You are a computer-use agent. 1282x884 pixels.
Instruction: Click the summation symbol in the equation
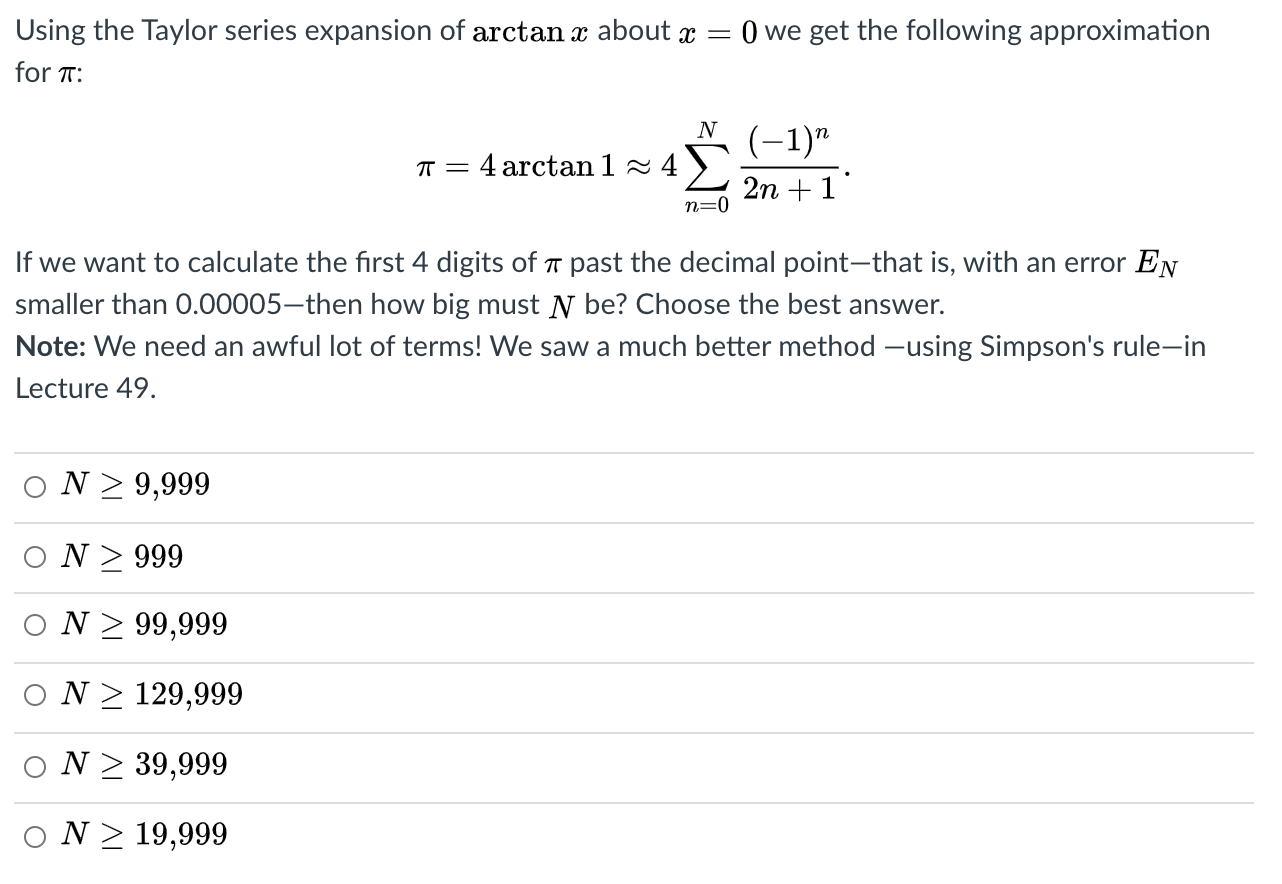(705, 165)
